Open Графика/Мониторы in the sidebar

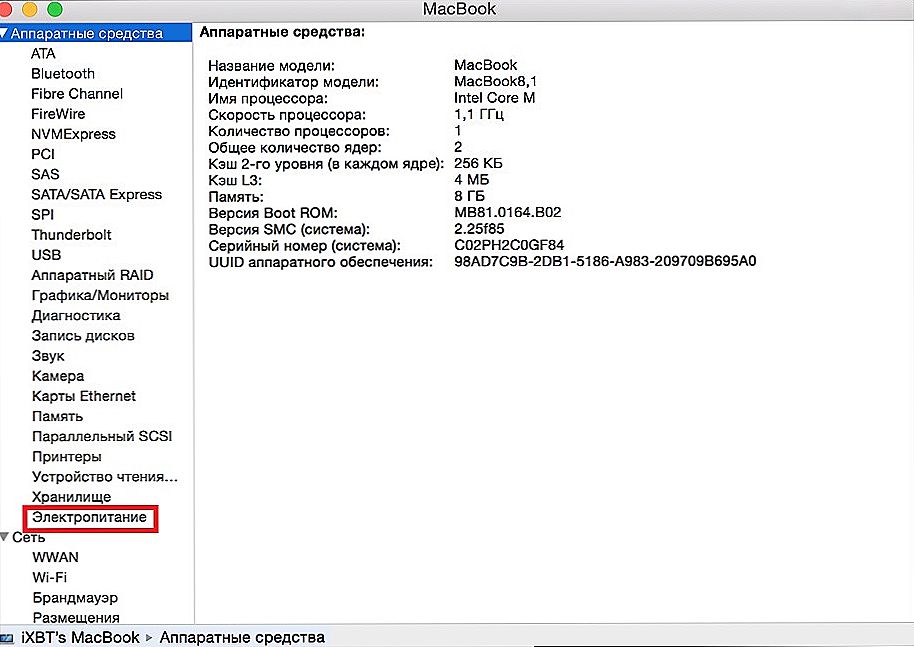pos(100,295)
